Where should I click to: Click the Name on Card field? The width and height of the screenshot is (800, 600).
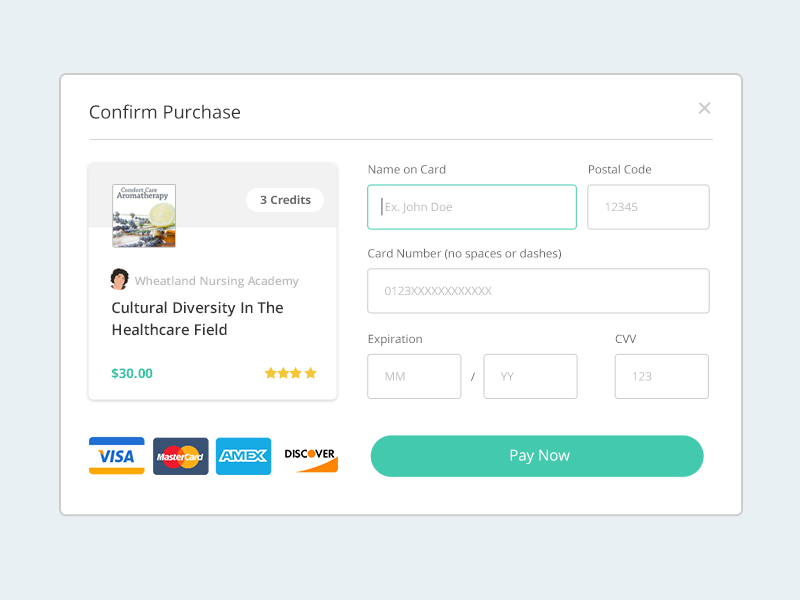(472, 207)
